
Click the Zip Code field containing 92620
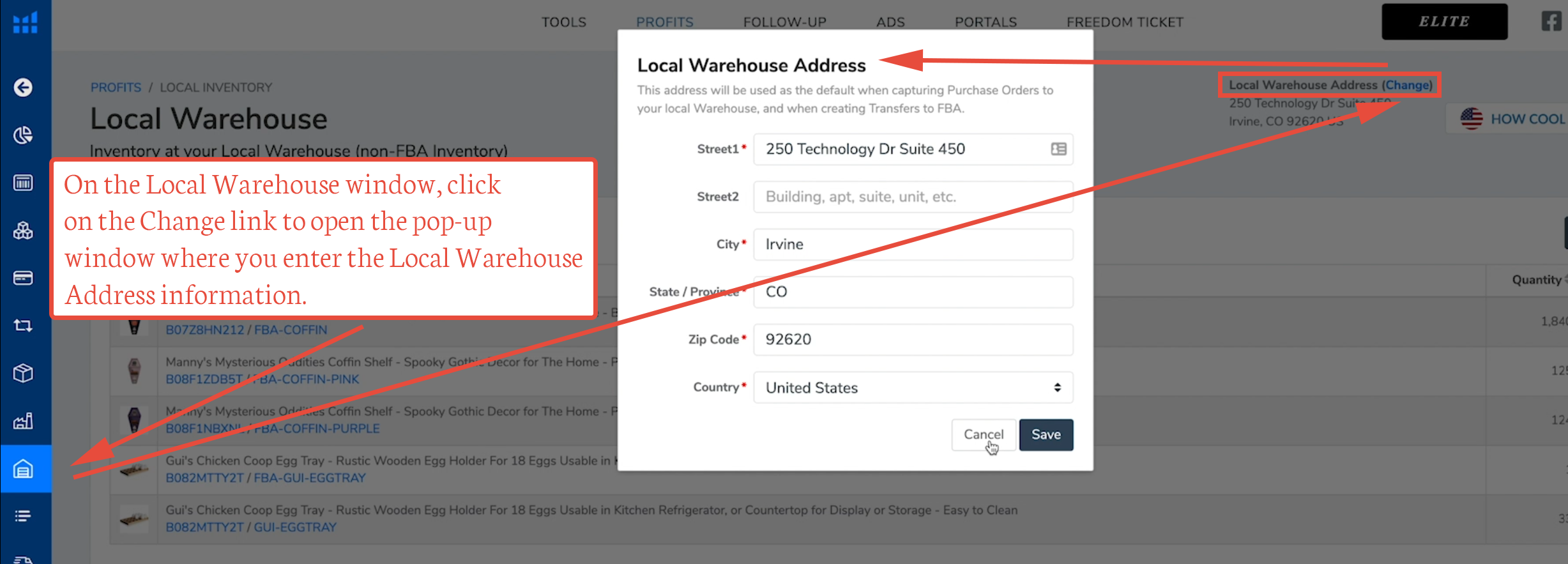(913, 340)
